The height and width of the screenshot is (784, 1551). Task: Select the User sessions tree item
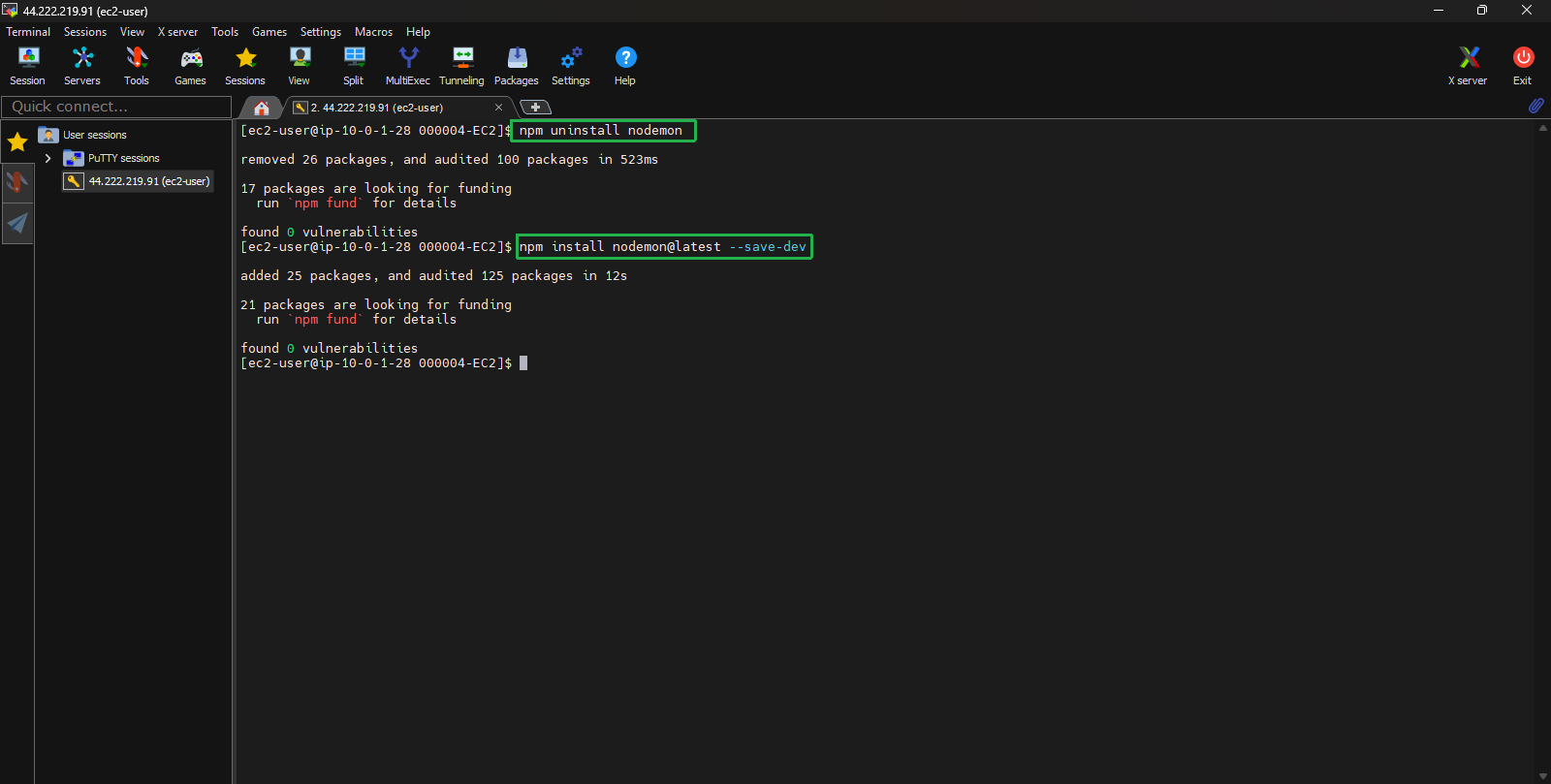tap(95, 135)
